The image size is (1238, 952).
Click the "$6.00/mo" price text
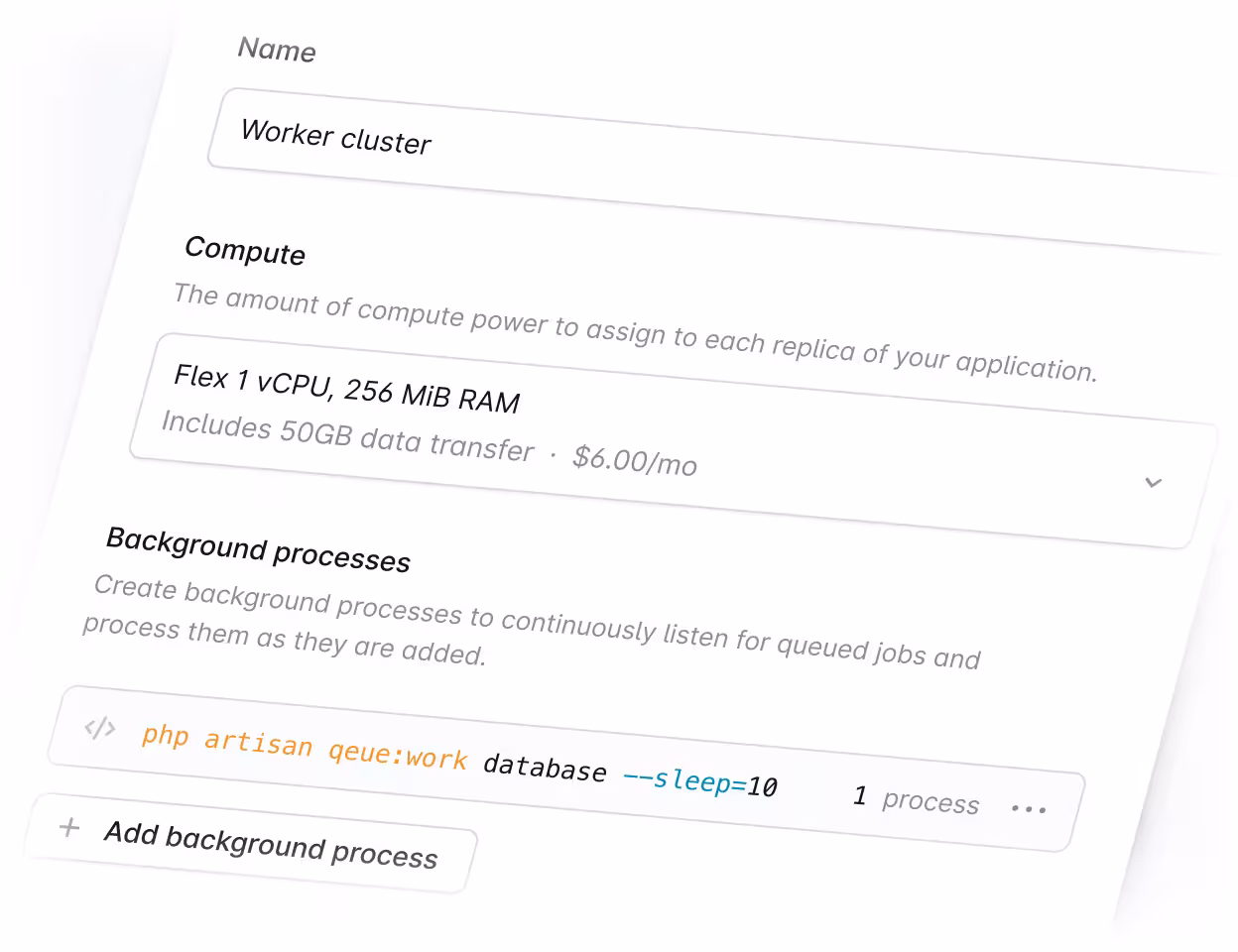coord(635,460)
